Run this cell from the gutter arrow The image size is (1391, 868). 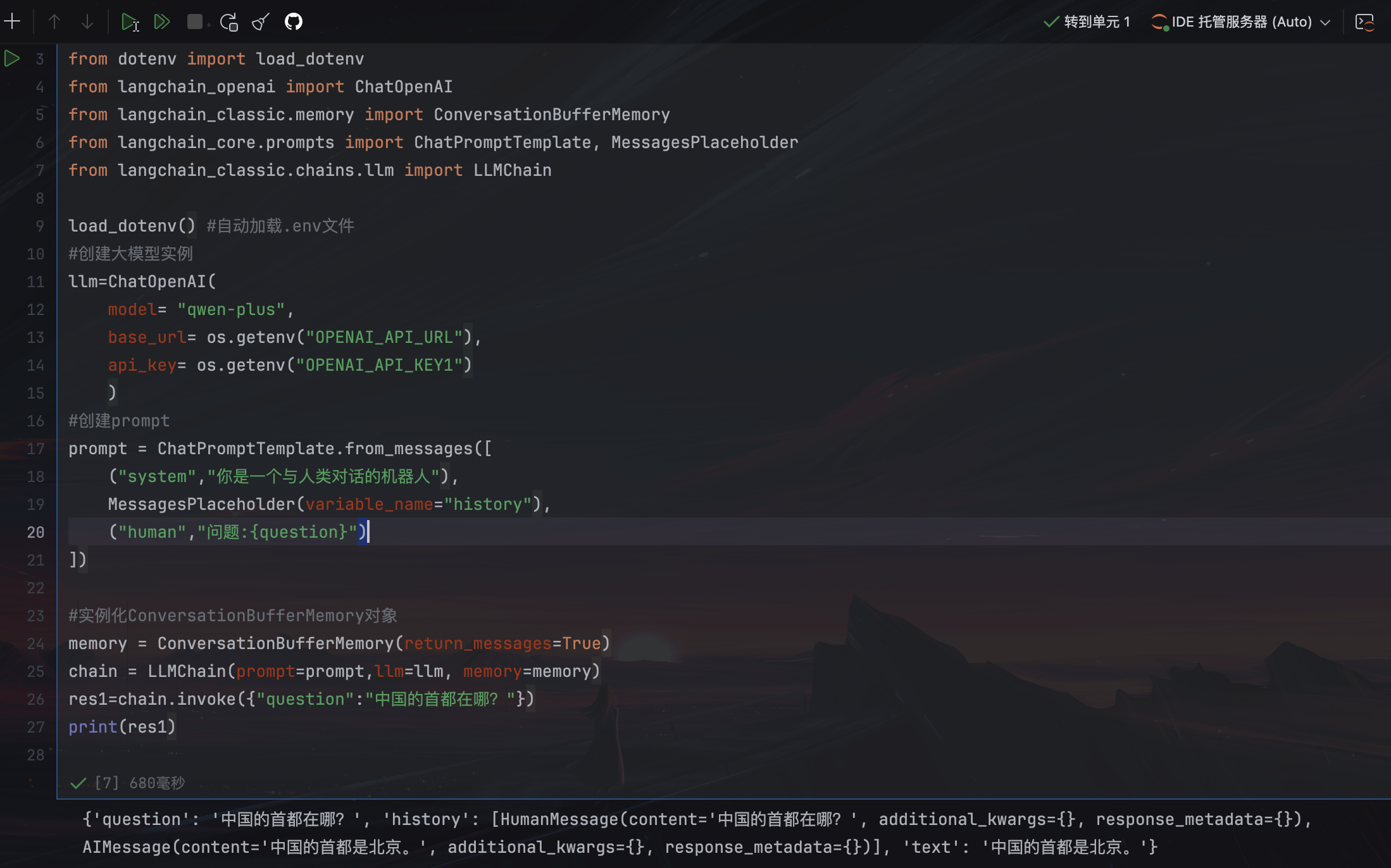tap(12, 59)
